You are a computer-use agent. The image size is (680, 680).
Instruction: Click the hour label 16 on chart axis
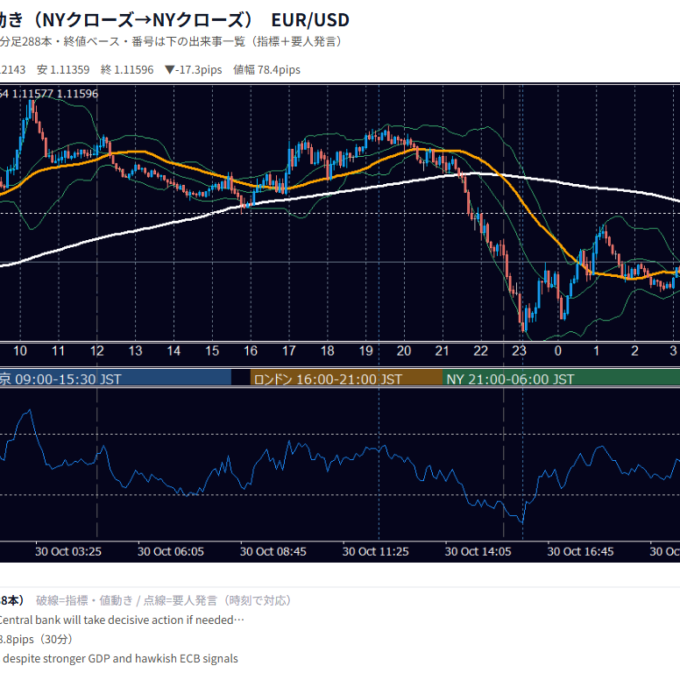(250, 351)
